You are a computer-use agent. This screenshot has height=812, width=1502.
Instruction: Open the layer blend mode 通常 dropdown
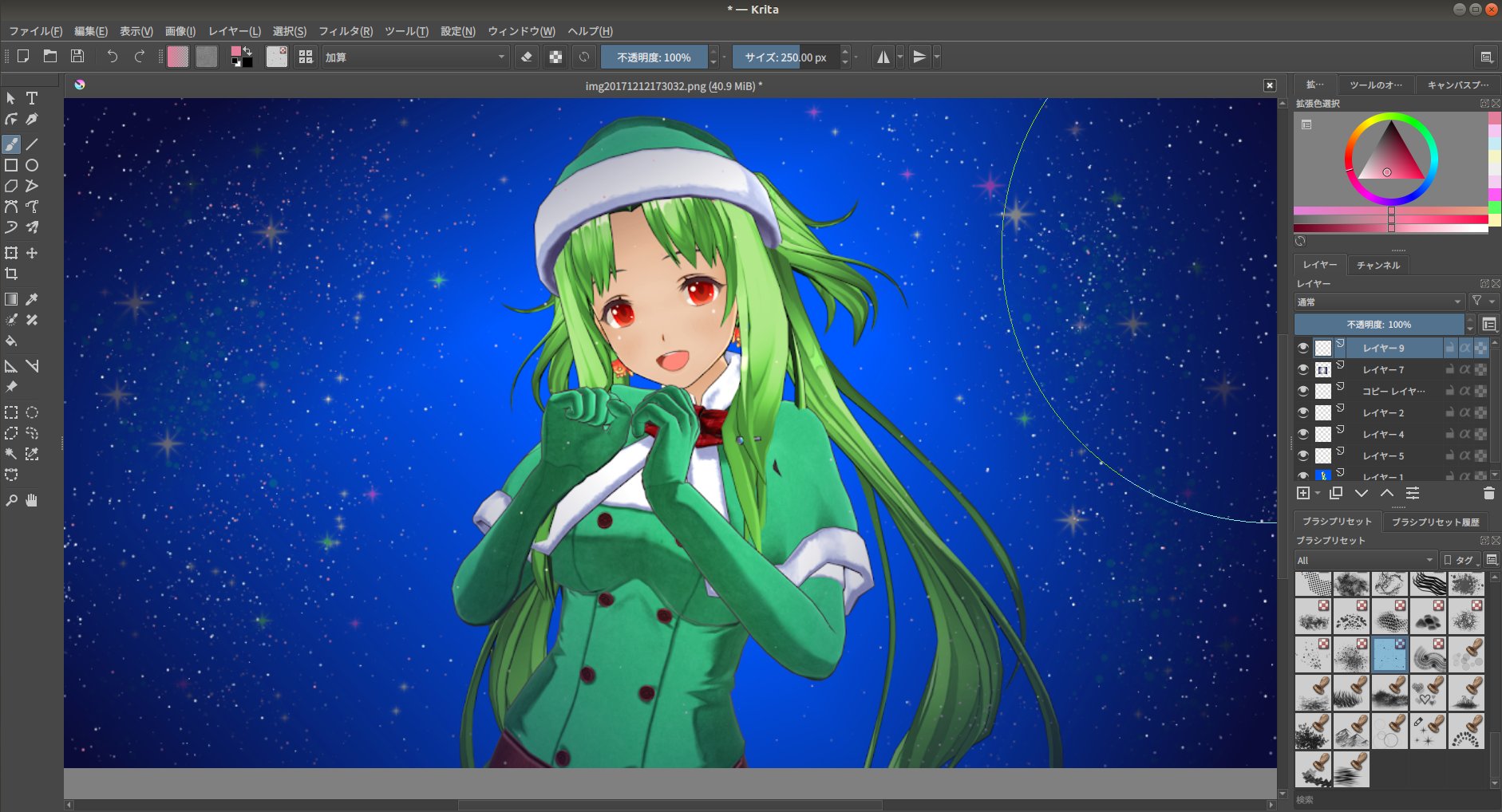1379,302
